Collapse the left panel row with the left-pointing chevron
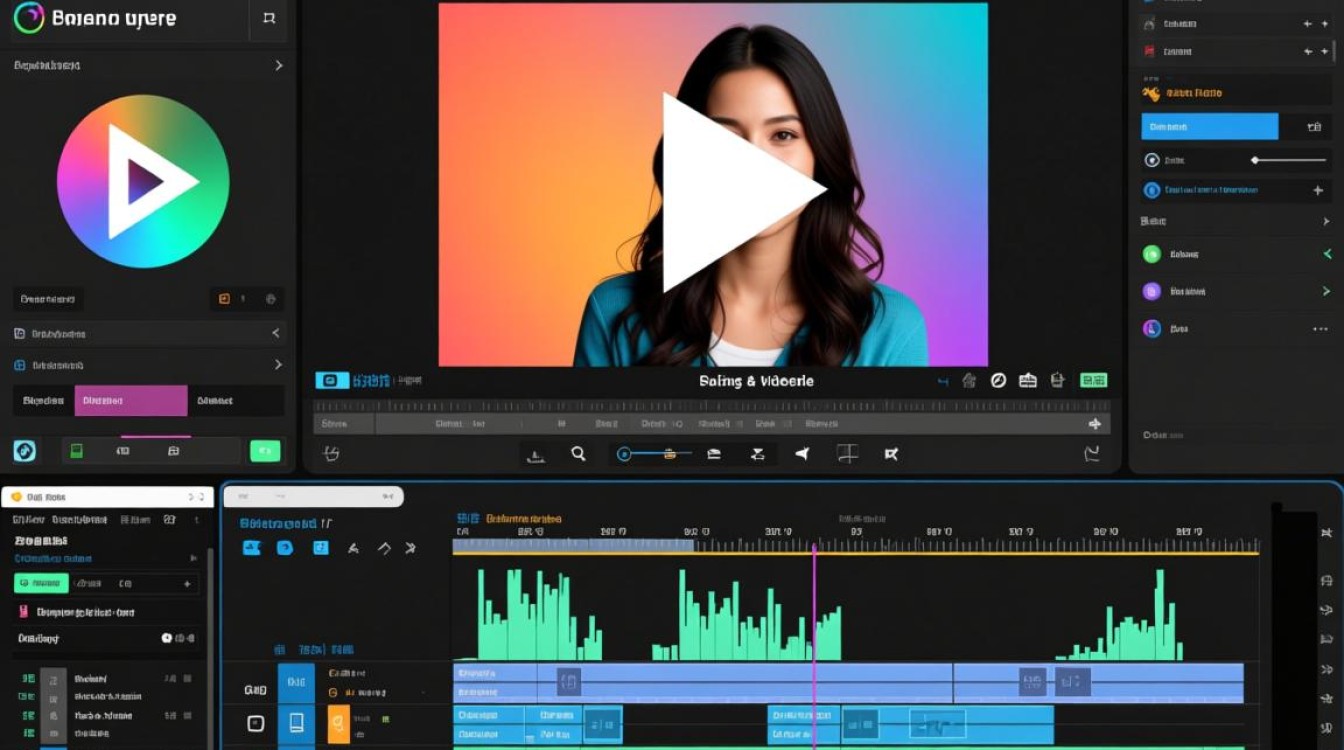This screenshot has width=1344, height=750. click(276, 333)
